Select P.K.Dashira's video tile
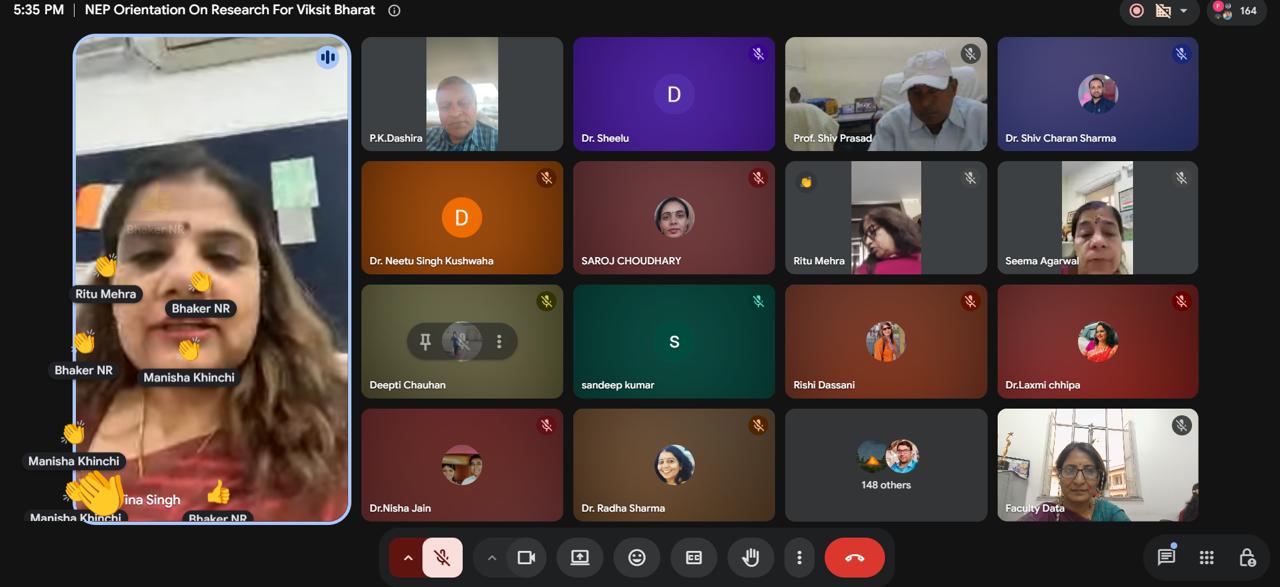 click(462, 94)
